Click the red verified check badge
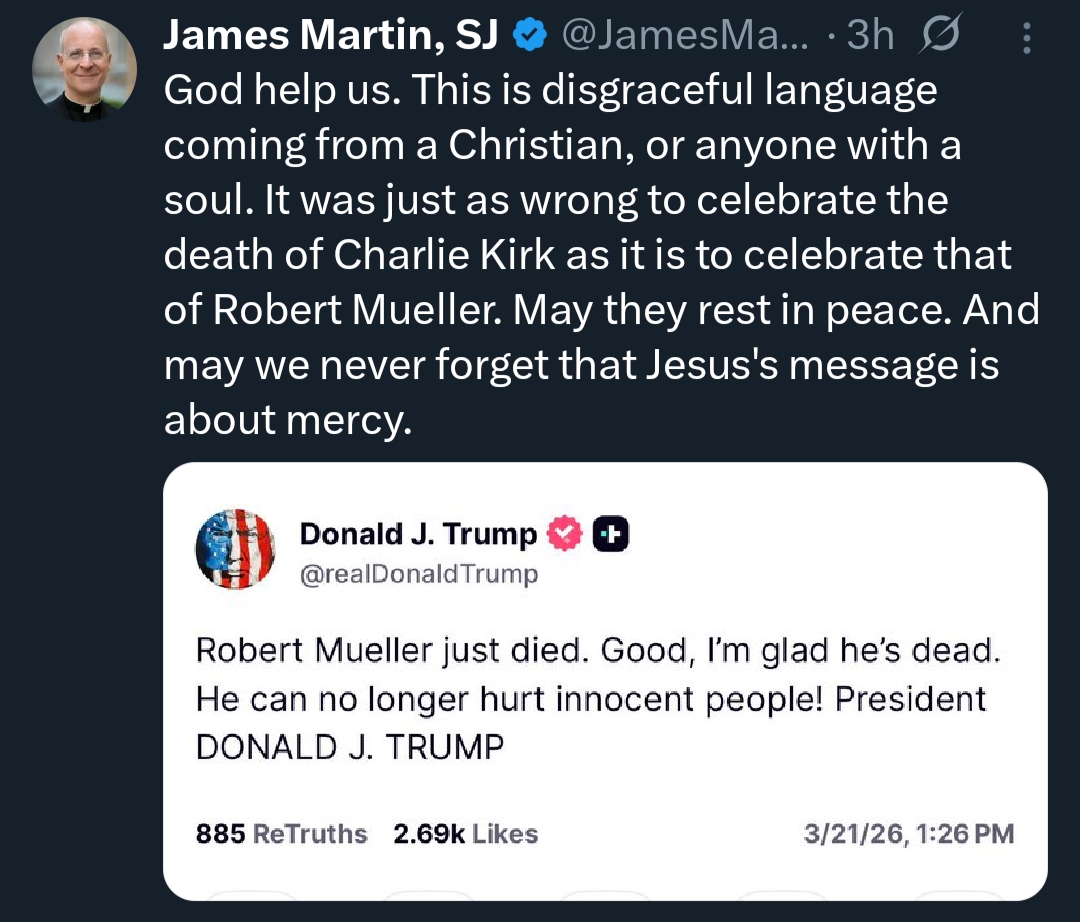The width and height of the screenshot is (1080, 922). (x=566, y=535)
